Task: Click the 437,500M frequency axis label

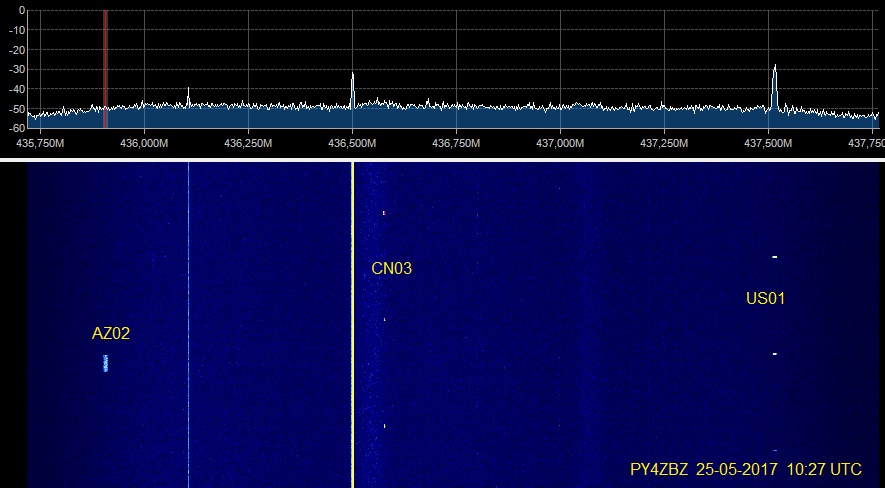Action: click(768, 143)
